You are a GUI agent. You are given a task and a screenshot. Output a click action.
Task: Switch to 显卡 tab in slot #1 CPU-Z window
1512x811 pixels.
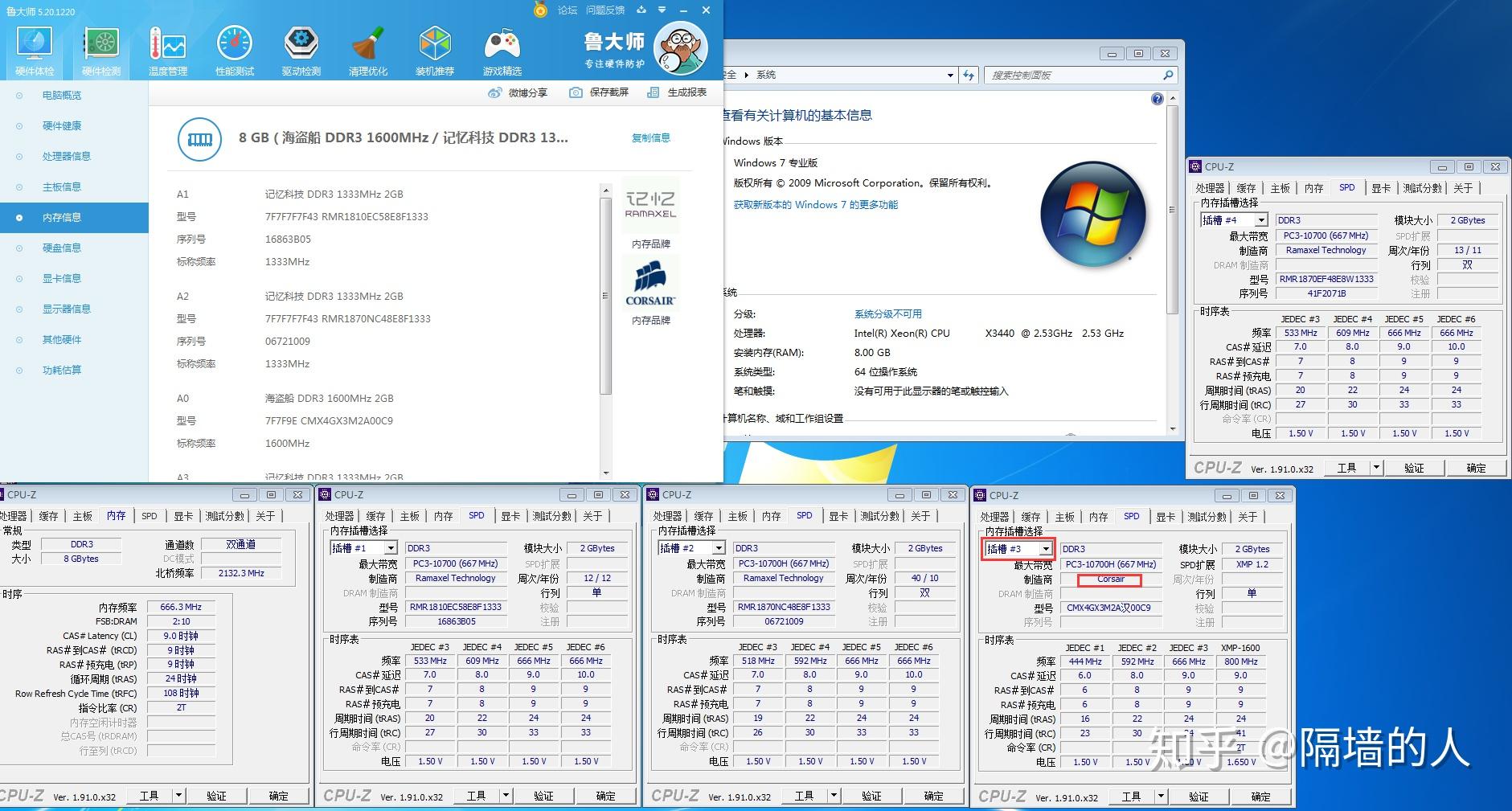tap(510, 516)
